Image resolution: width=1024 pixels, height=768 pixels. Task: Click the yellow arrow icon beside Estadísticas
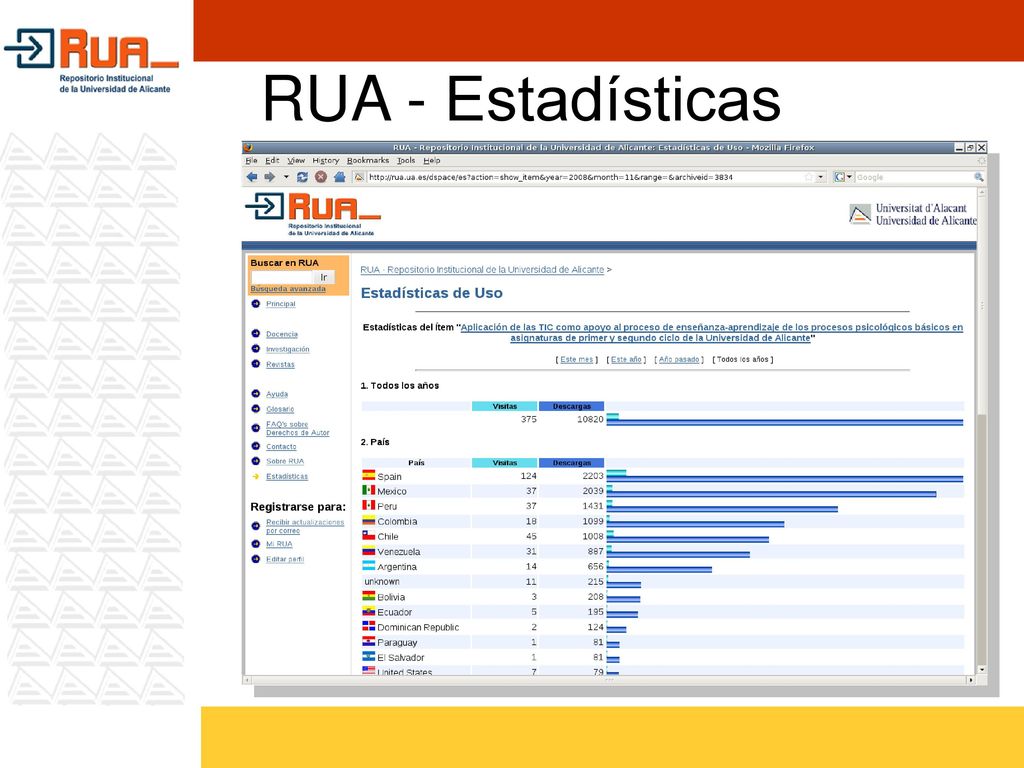[x=255, y=477]
